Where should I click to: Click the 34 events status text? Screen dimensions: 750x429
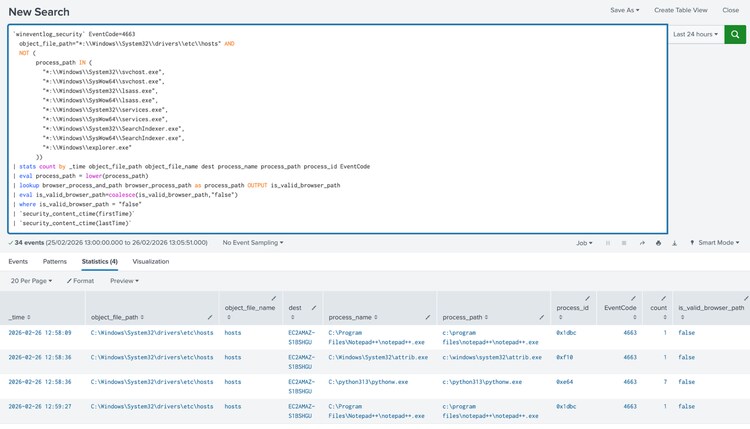(29, 243)
